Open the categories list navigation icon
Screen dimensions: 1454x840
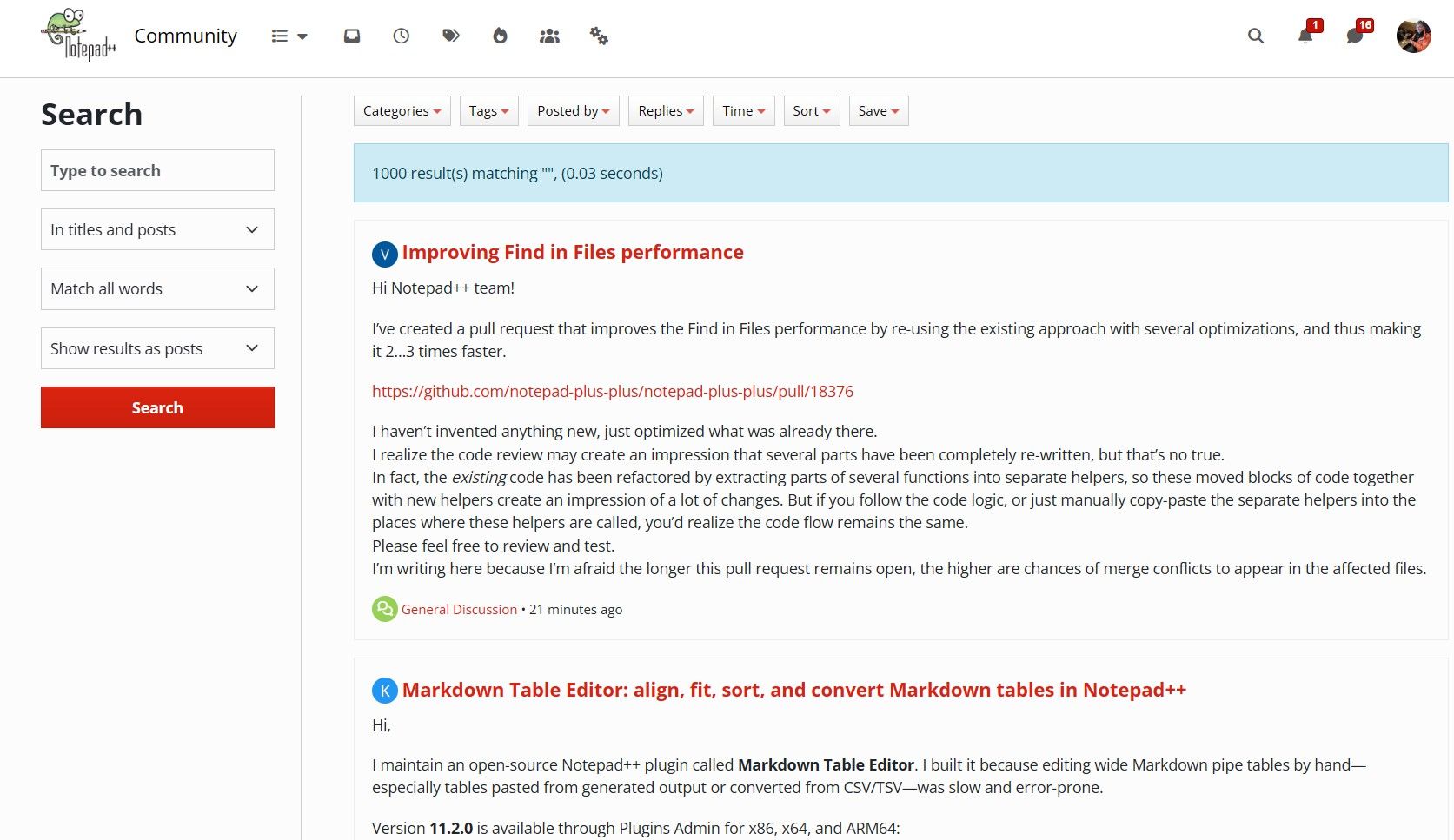289,36
